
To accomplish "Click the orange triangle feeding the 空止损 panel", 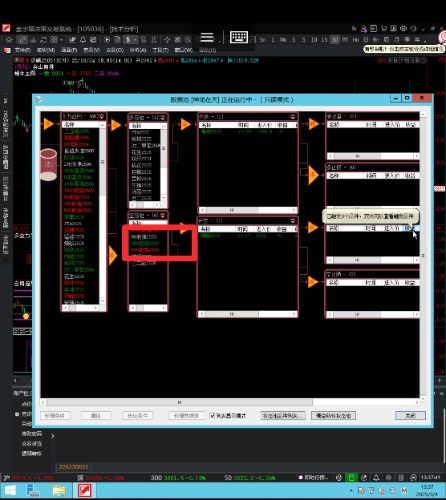I will [312, 282].
